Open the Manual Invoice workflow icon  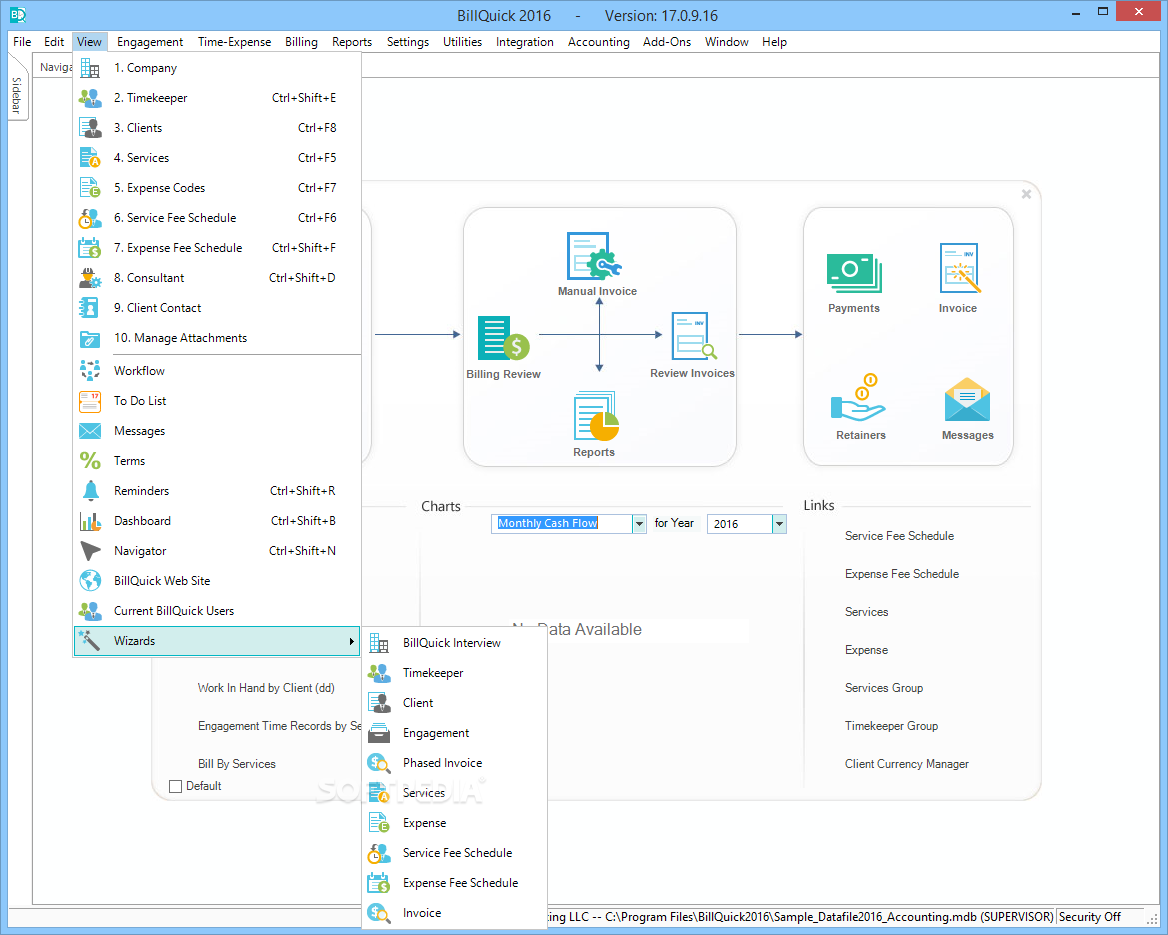[594, 256]
